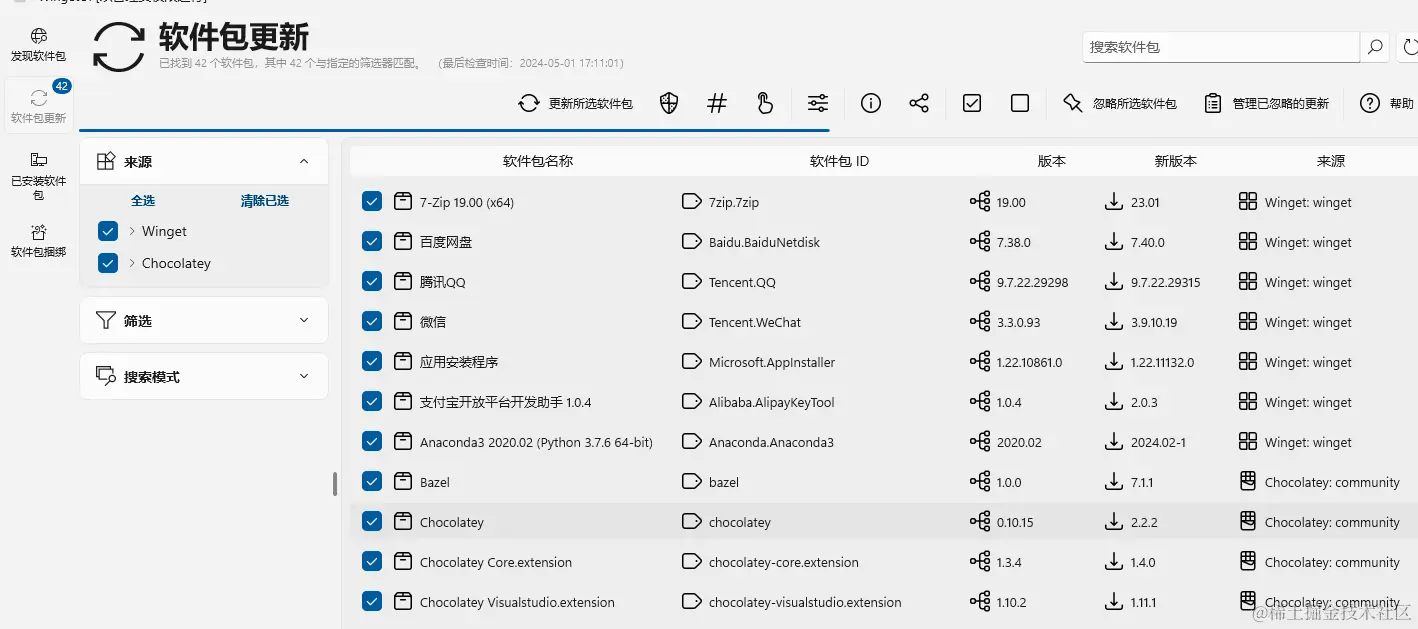This screenshot has height=629, width=1418.
Task: Click the 搜索模式 panel icon
Action: pyautogui.click(x=105, y=377)
